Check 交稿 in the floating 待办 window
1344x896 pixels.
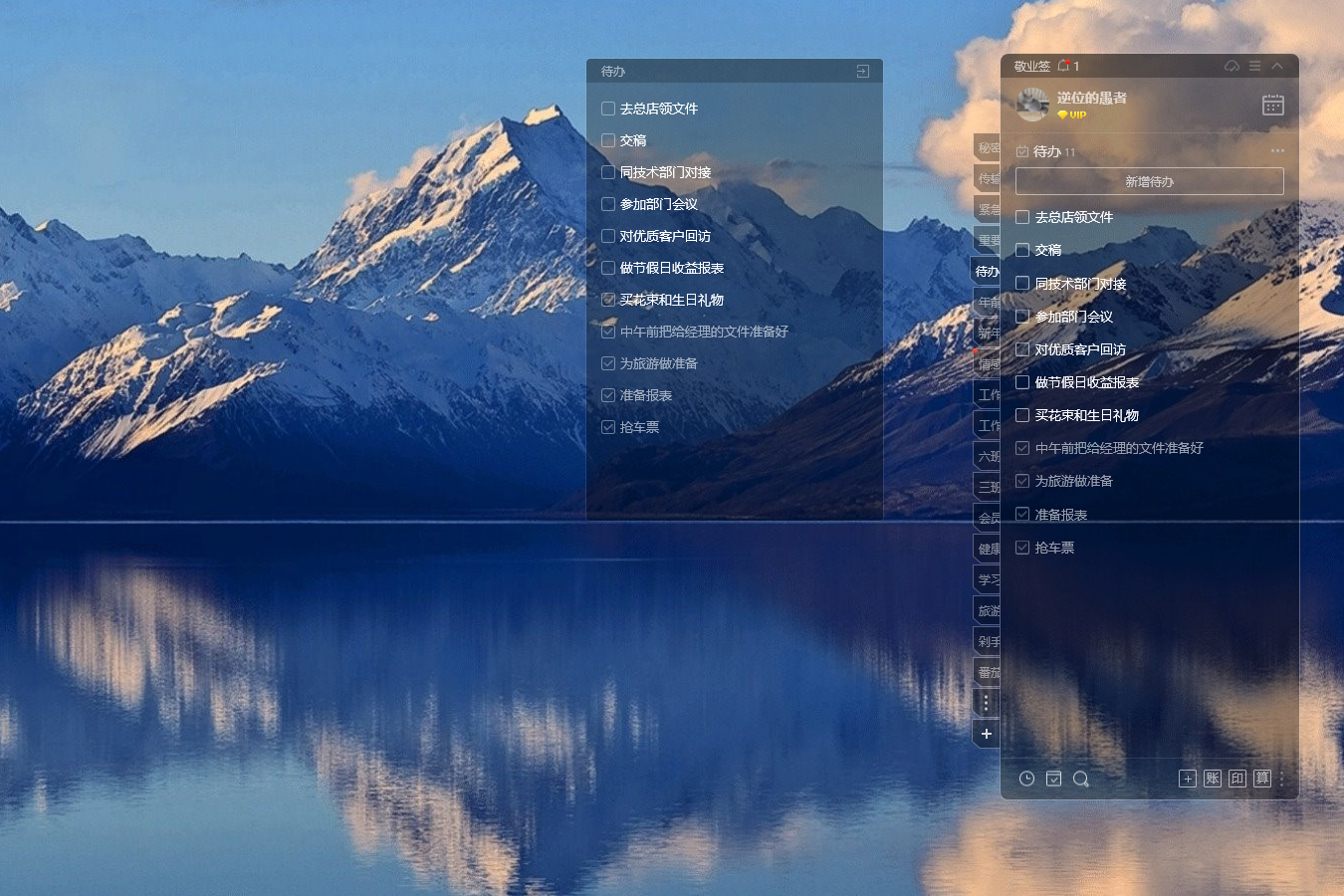pyautogui.click(x=608, y=140)
